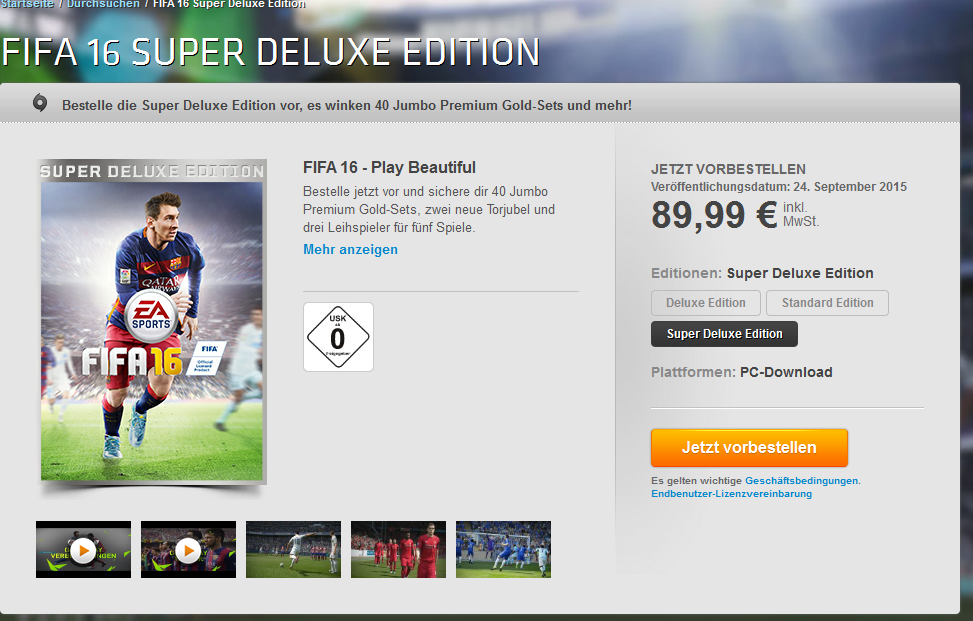Play the first trailer video thumbnail
The width and height of the screenshot is (973, 621).
(83, 550)
